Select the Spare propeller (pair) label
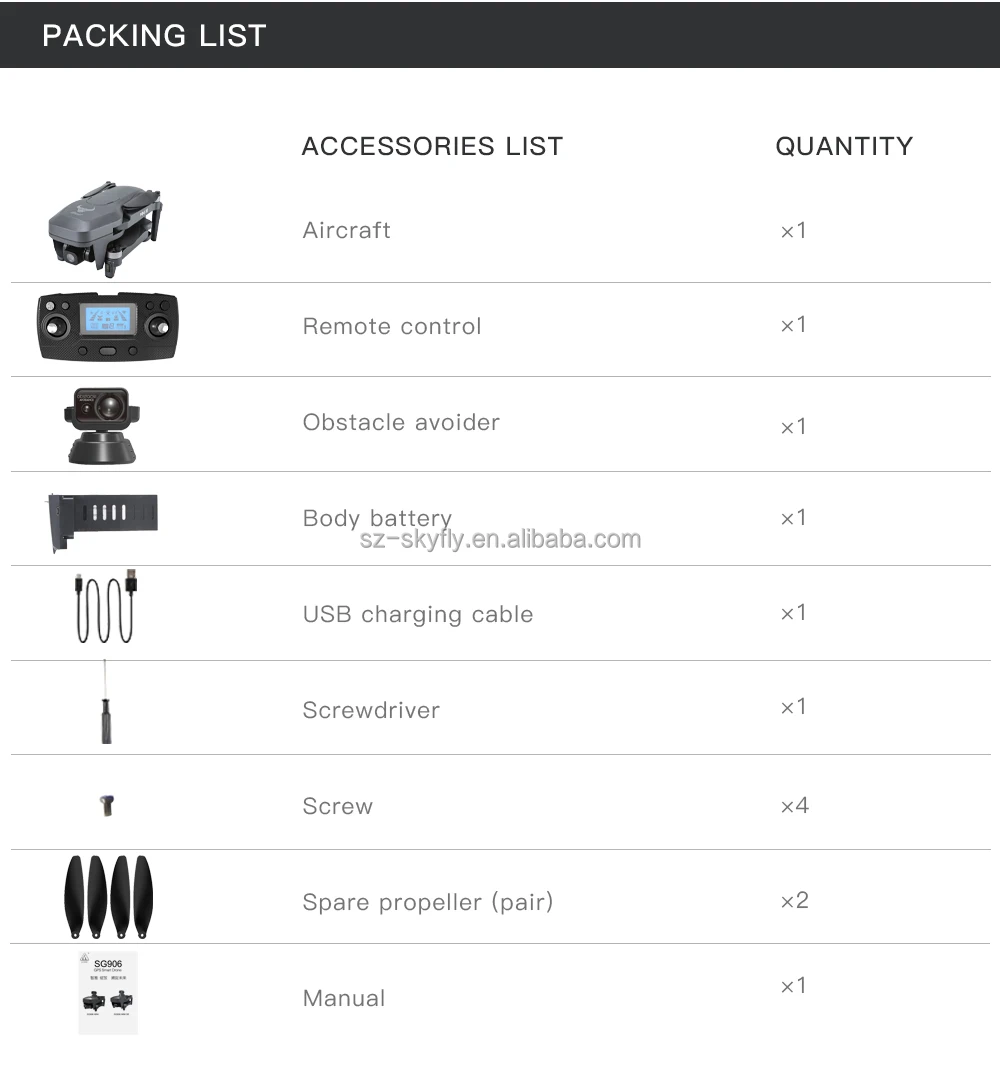Viewport: 1000px width, 1080px height. (x=428, y=902)
